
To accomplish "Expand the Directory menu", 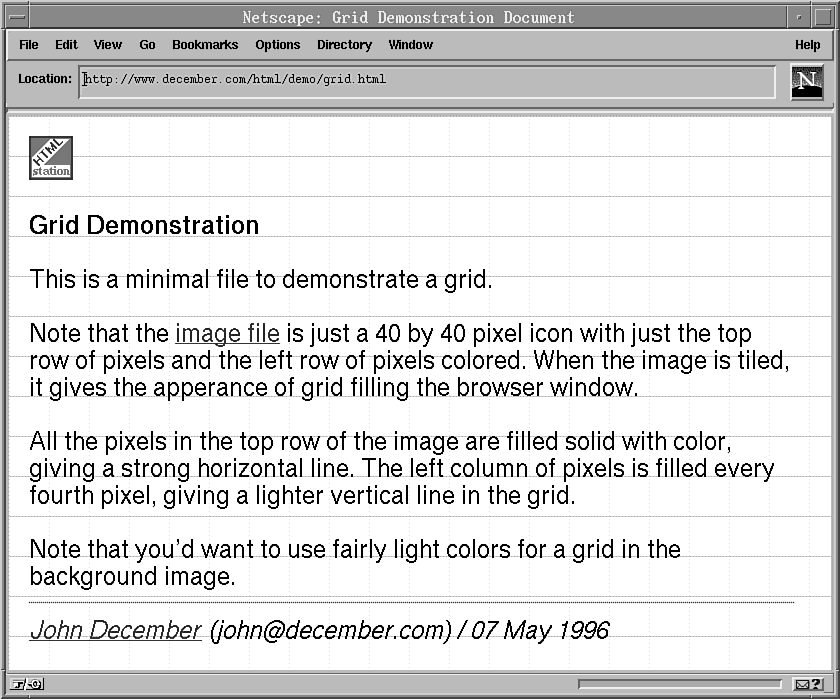I will (344, 45).
